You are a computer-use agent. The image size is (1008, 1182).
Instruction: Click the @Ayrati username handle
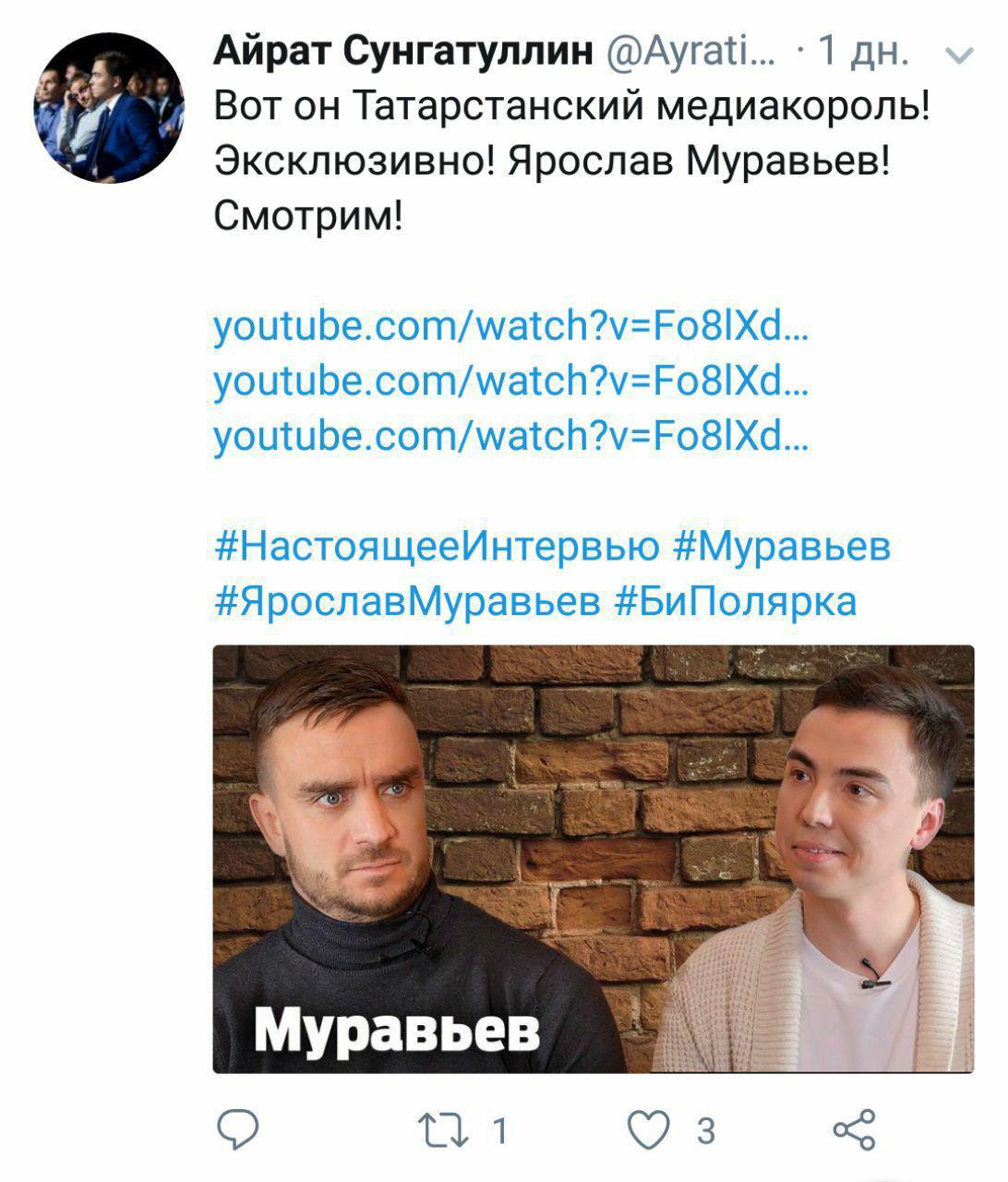(x=692, y=54)
